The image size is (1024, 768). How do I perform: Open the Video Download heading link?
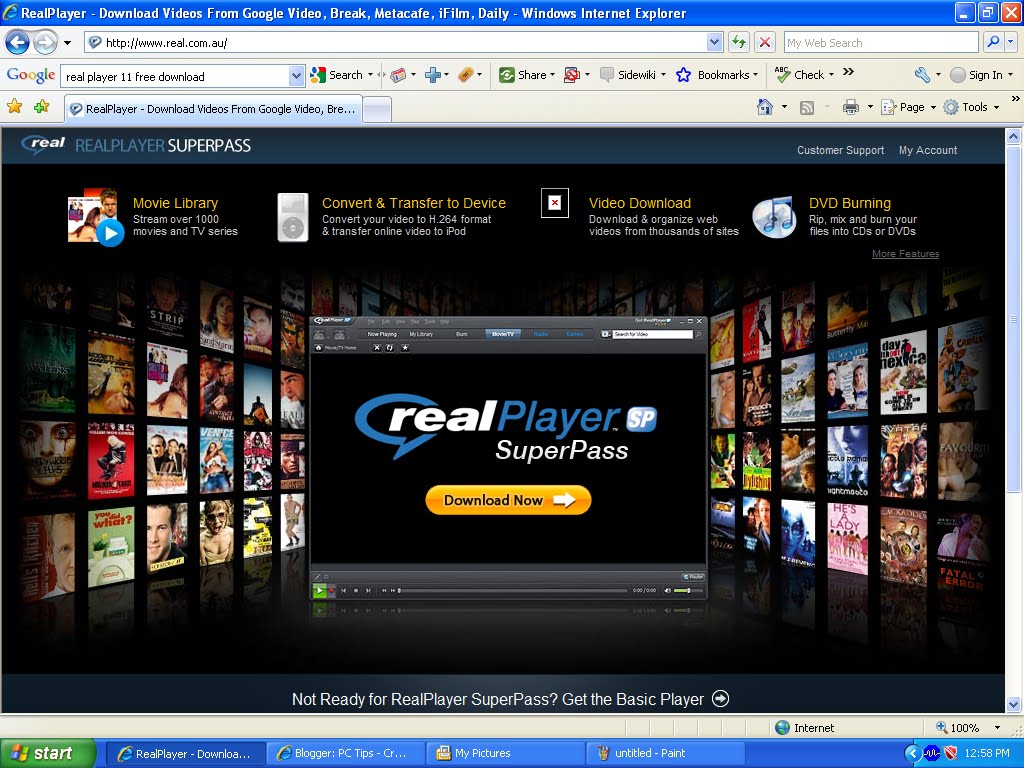click(x=640, y=203)
